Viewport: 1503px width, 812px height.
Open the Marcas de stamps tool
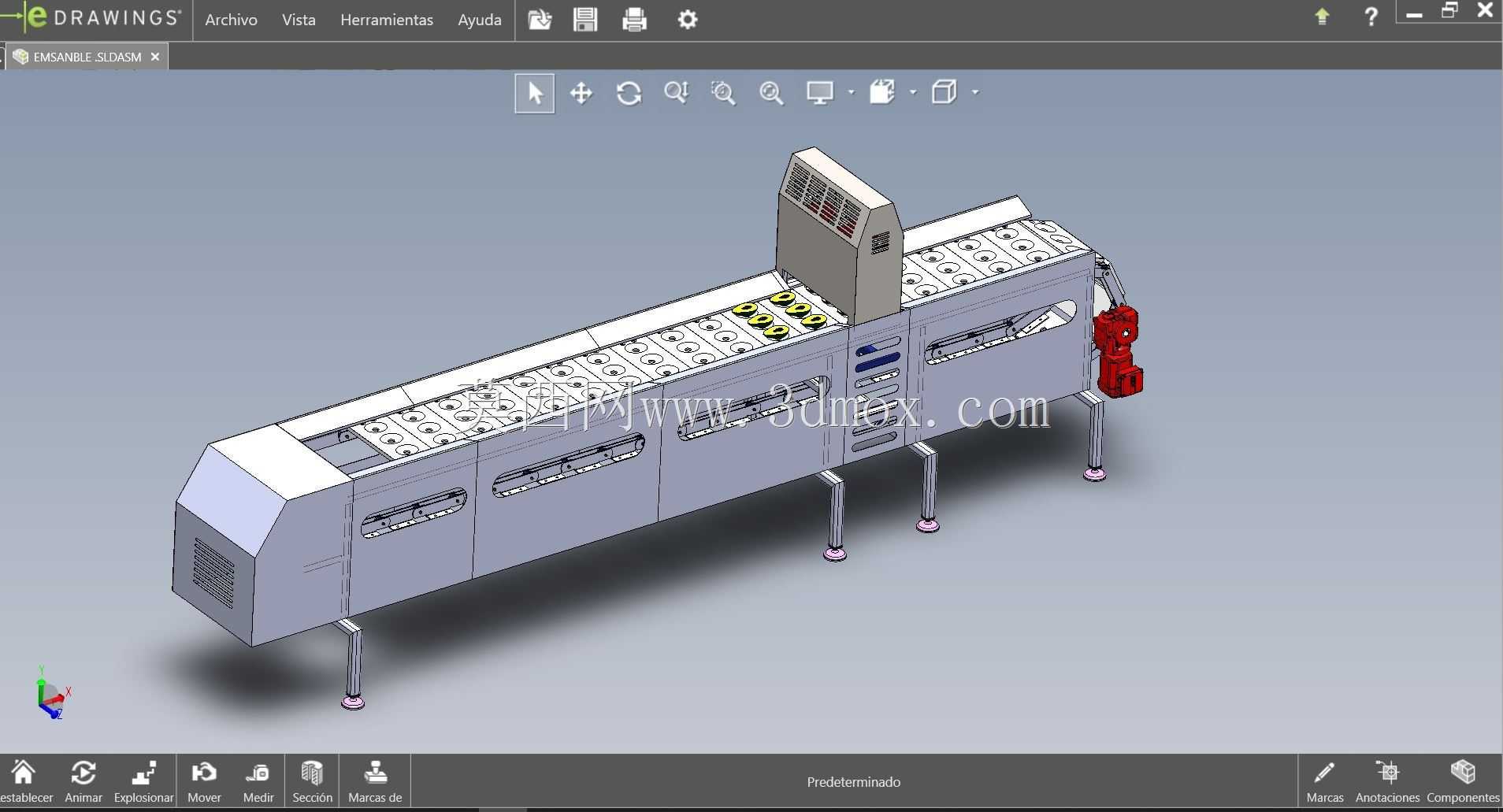click(x=375, y=782)
